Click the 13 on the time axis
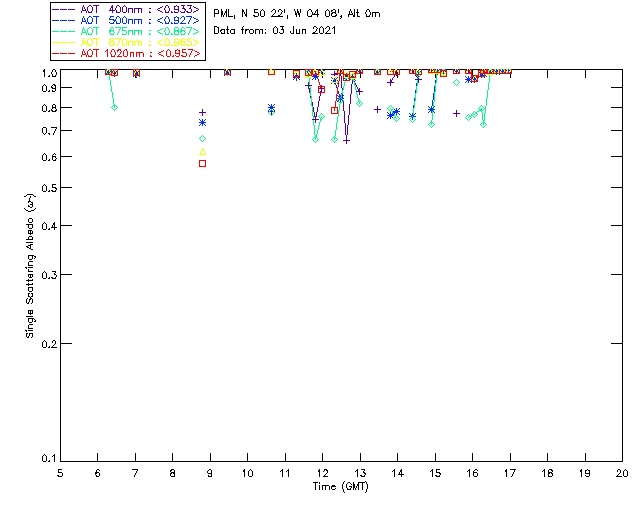 coord(360,473)
